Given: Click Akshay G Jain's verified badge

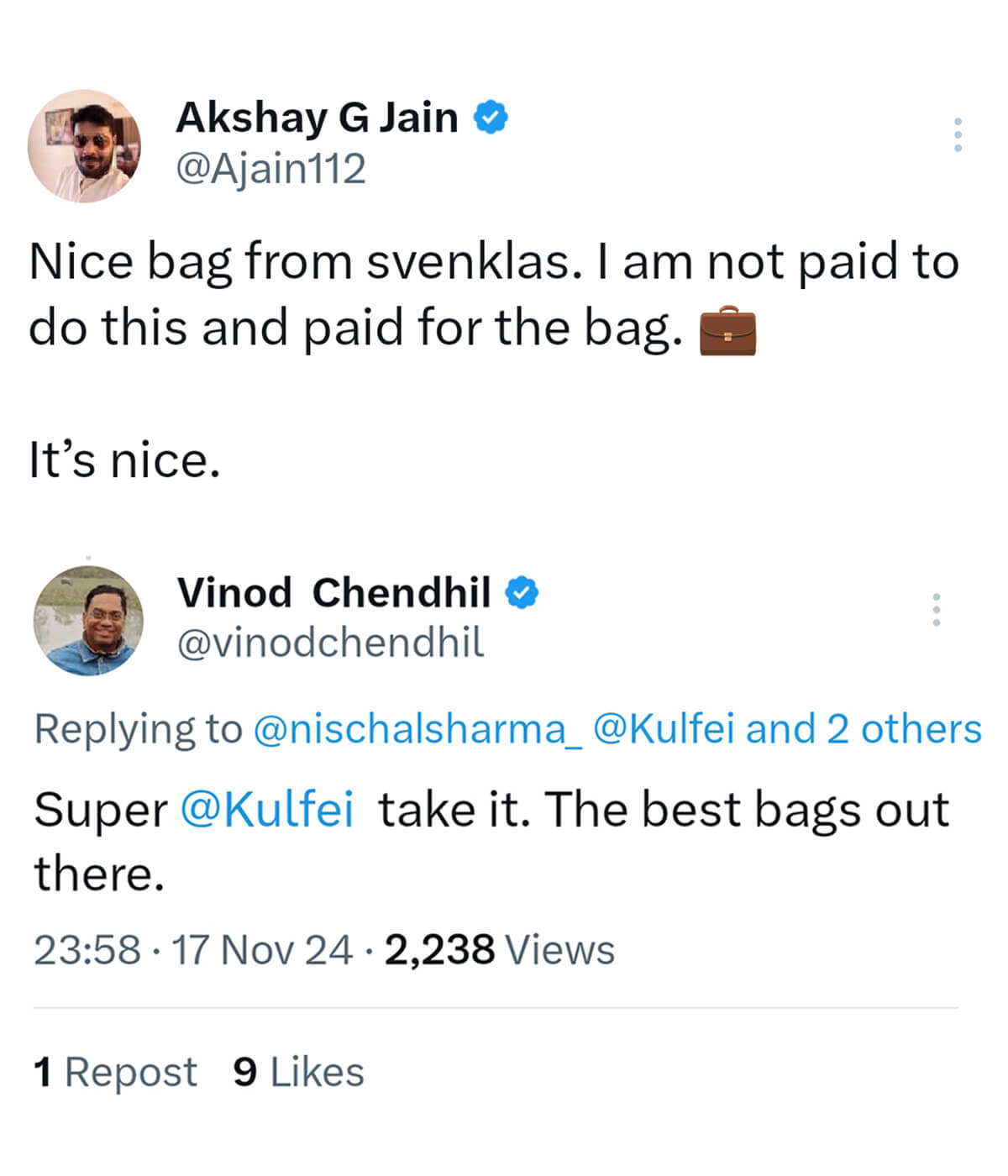Looking at the screenshot, I should 491,117.
